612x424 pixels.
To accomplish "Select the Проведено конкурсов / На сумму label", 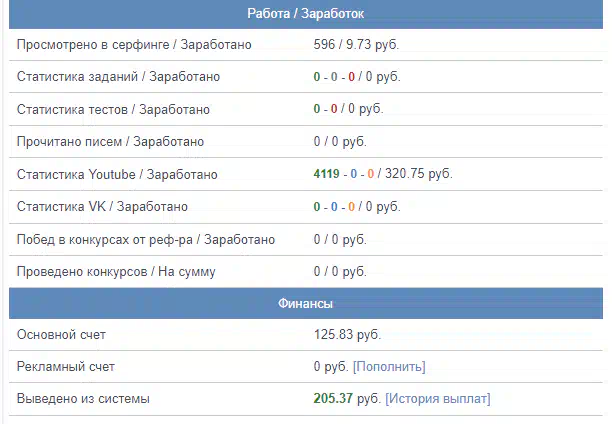I will pyautogui.click(x=116, y=272).
